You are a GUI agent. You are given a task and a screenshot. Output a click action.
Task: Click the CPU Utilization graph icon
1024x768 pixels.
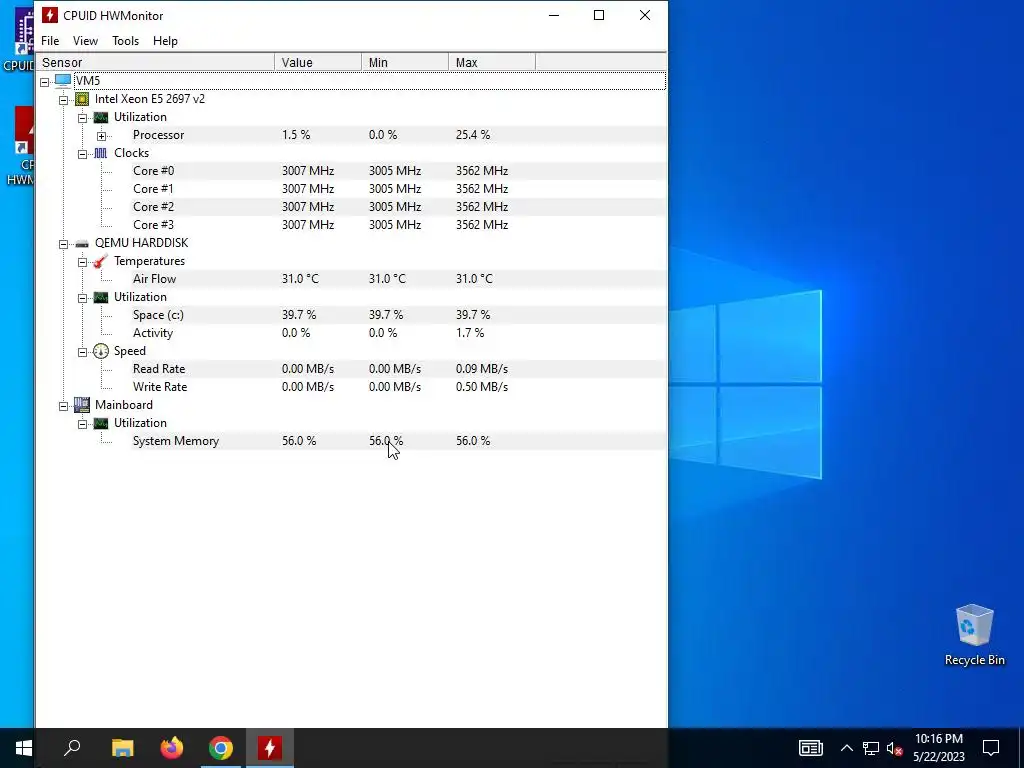pyautogui.click(x=101, y=118)
